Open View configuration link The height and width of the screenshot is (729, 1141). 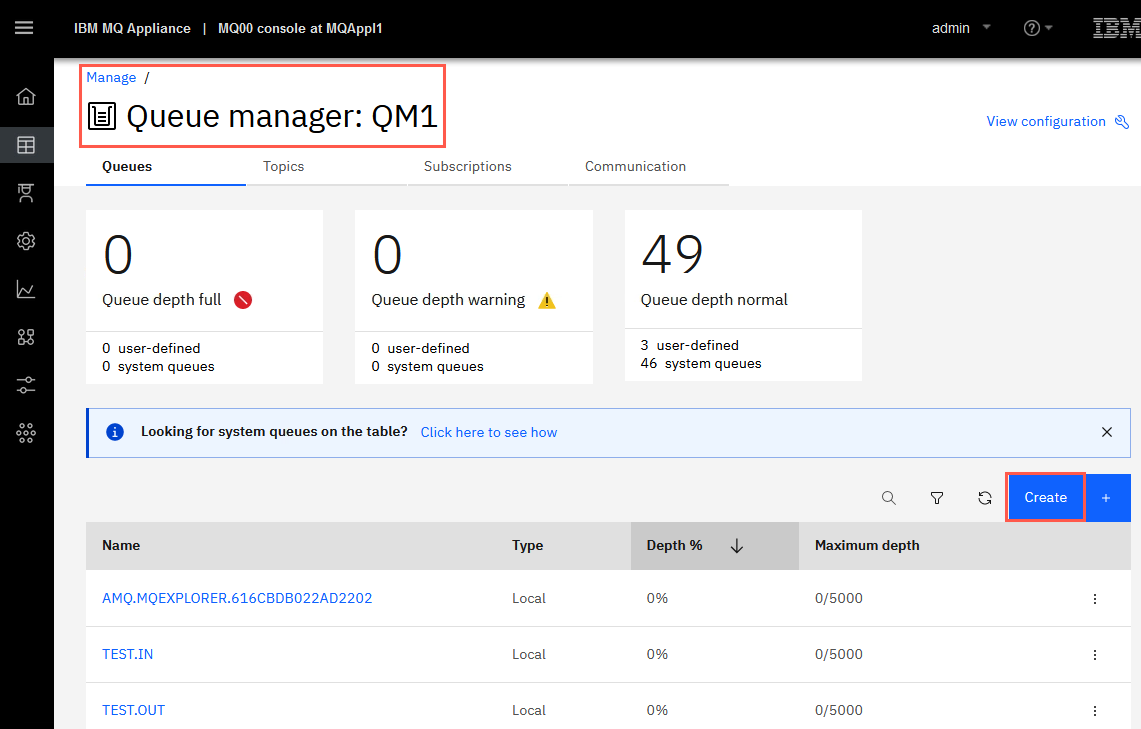pos(1046,122)
